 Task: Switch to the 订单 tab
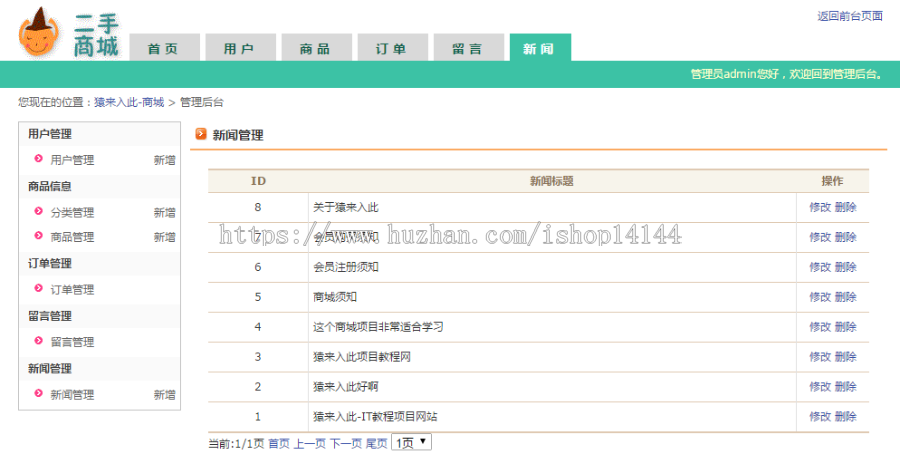(x=393, y=48)
